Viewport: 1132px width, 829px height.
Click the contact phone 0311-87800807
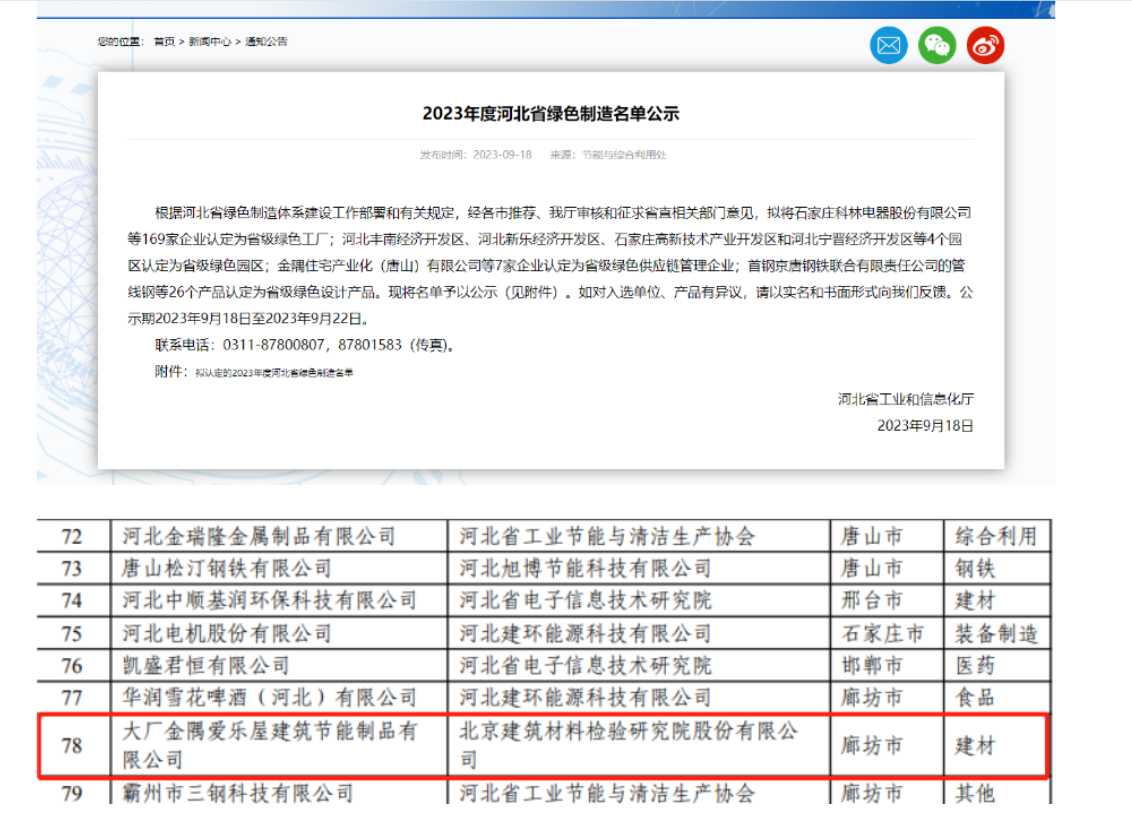tap(274, 345)
